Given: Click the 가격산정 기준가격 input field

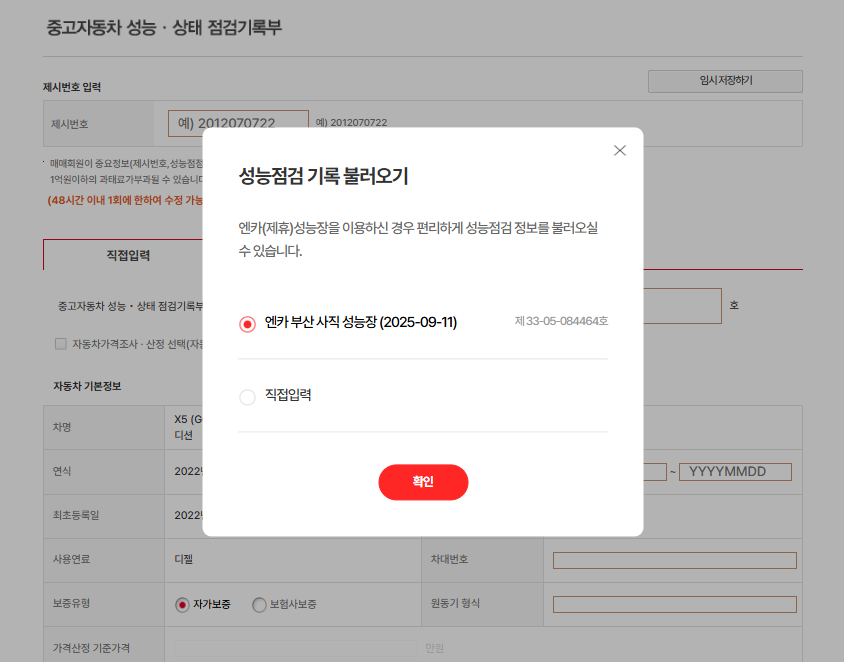Looking at the screenshot, I should tap(296, 648).
